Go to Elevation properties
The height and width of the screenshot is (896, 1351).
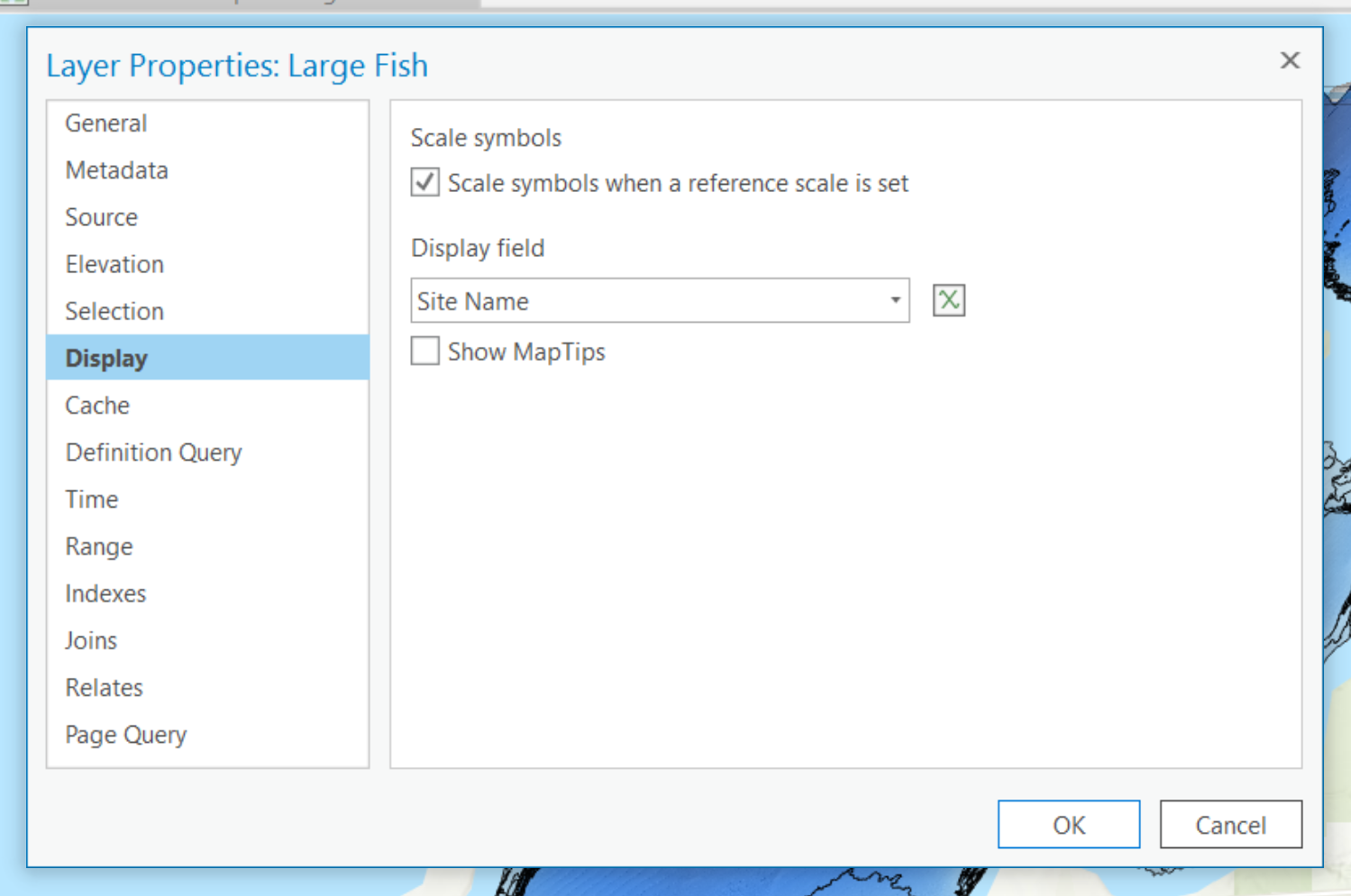coord(114,264)
